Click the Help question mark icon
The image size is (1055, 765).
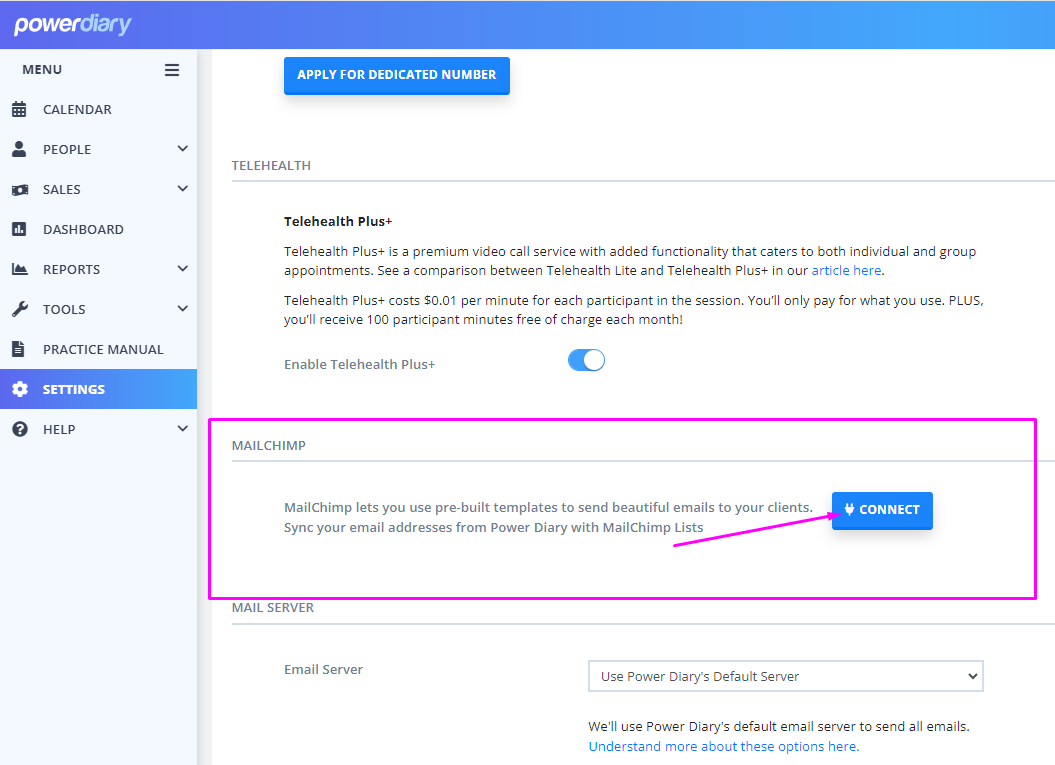[20, 429]
